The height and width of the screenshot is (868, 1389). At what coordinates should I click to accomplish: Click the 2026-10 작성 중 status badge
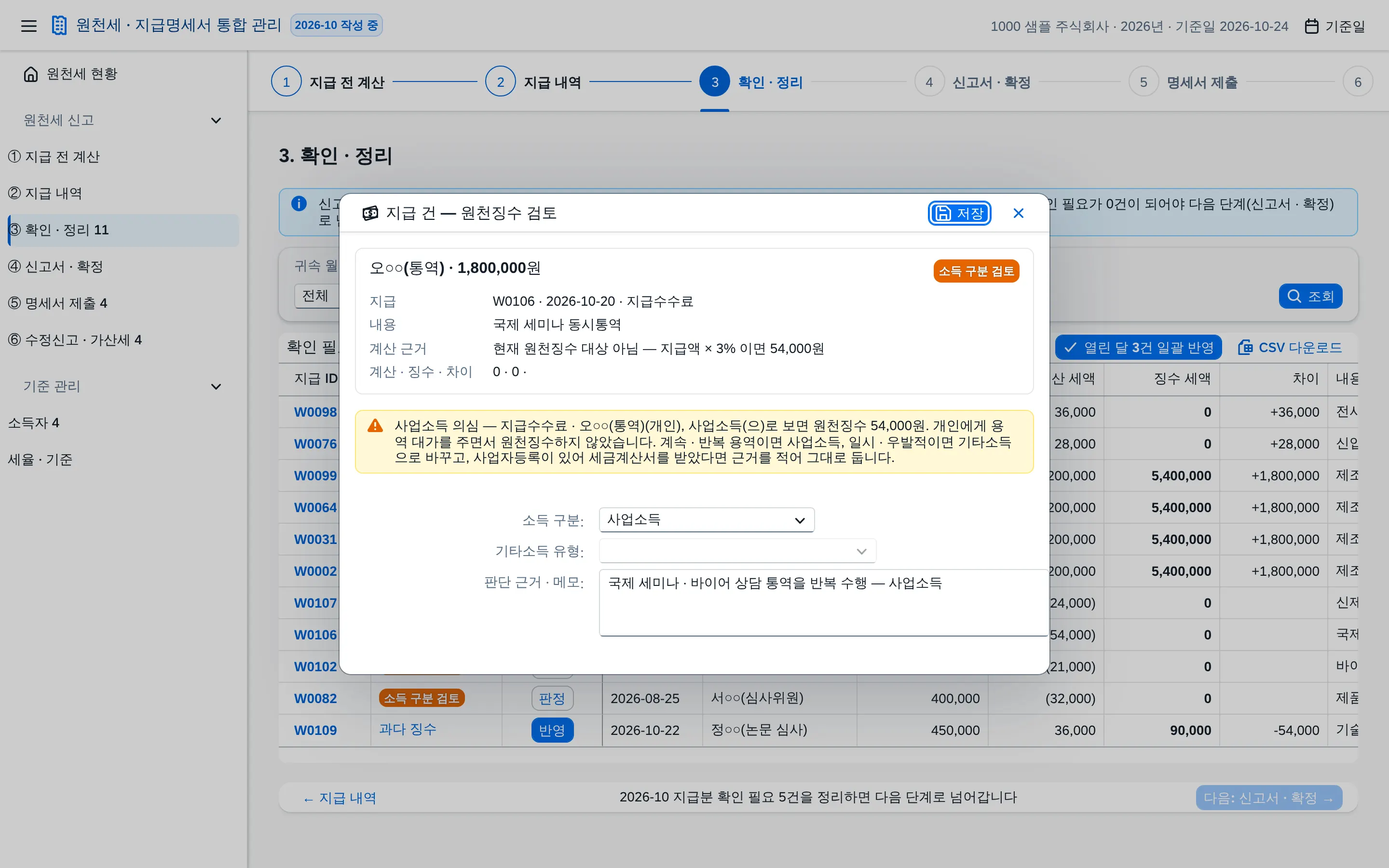(x=336, y=25)
